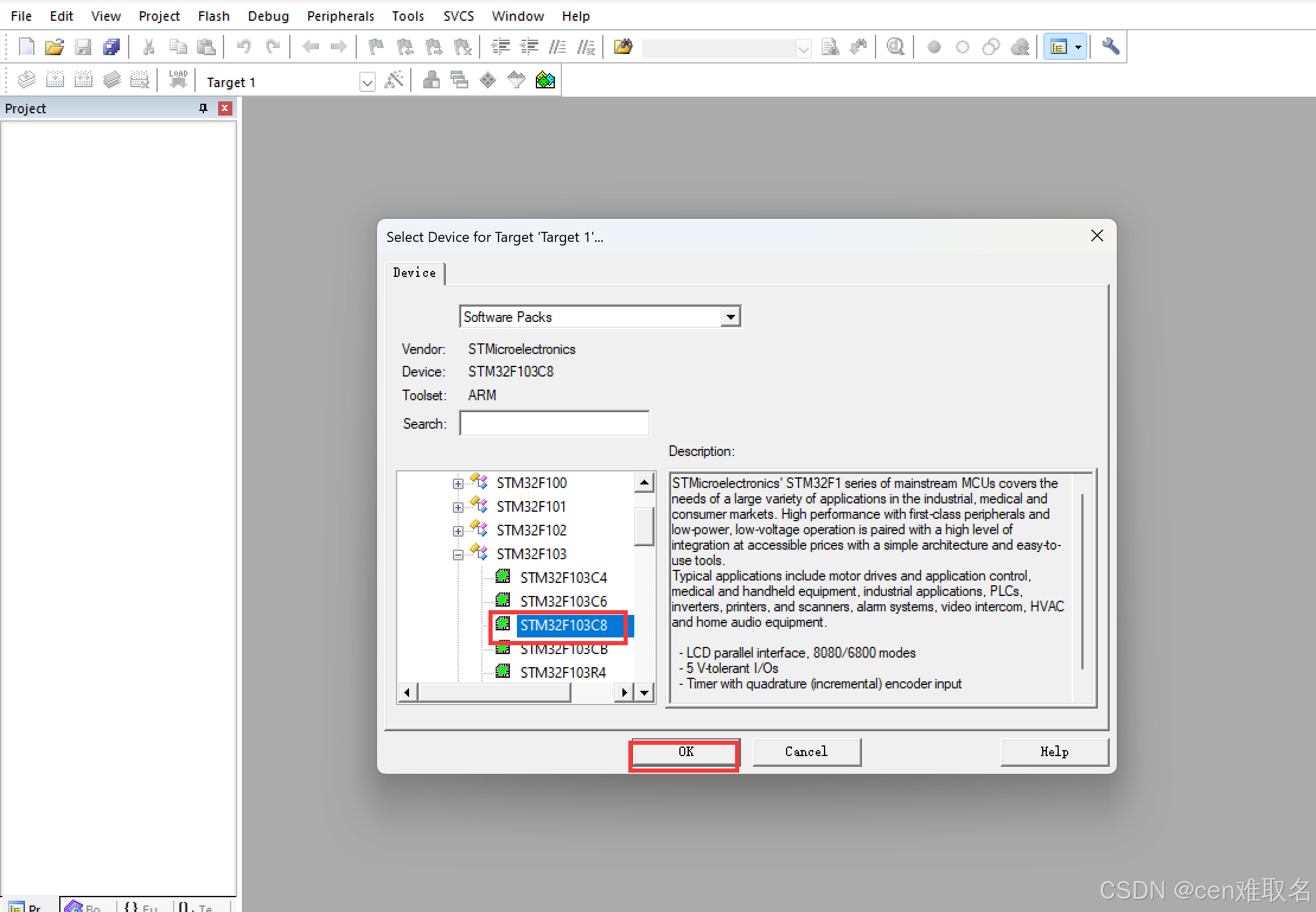Open the Peripherals menu

[x=340, y=16]
